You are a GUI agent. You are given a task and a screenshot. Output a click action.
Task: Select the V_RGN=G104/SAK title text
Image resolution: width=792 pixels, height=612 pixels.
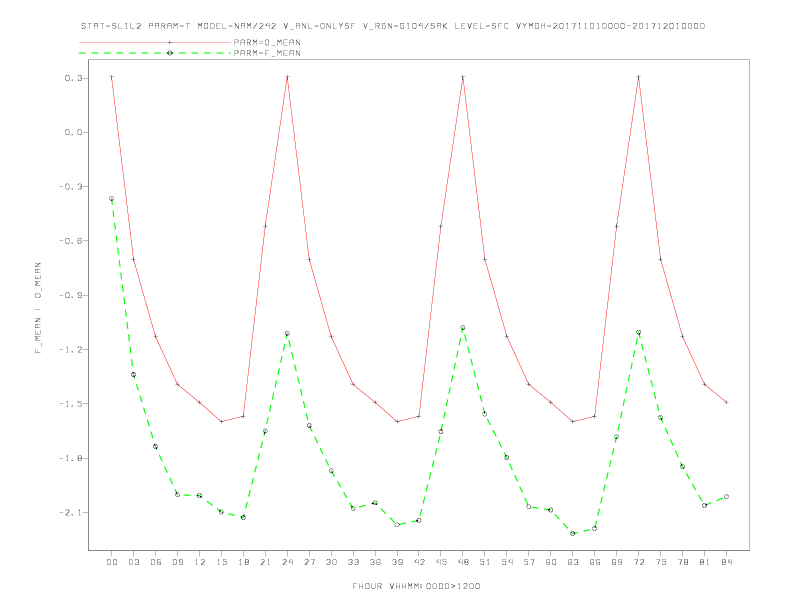(405, 26)
